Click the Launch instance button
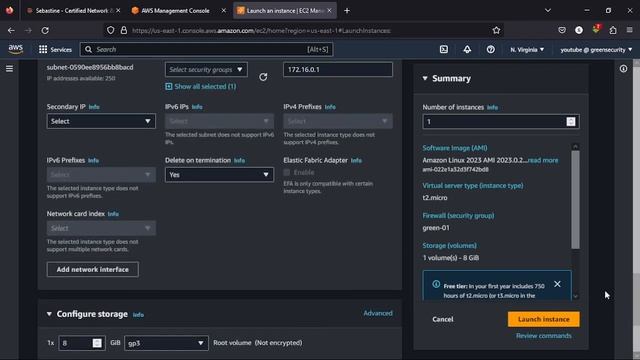The width and height of the screenshot is (640, 360). (x=543, y=319)
